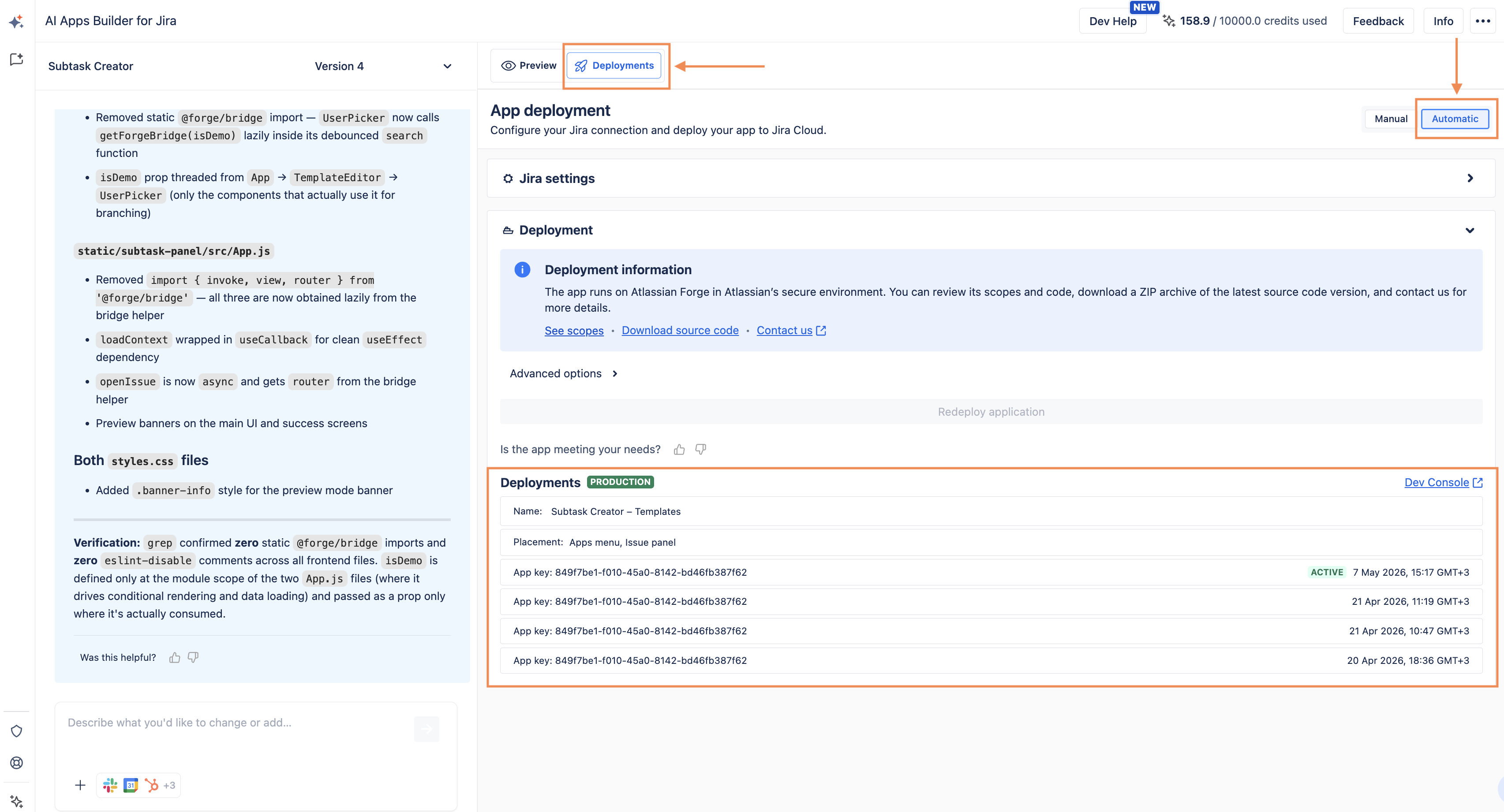Click the eye icon on Preview tab
This screenshot has height=812, width=1504.
[509, 66]
